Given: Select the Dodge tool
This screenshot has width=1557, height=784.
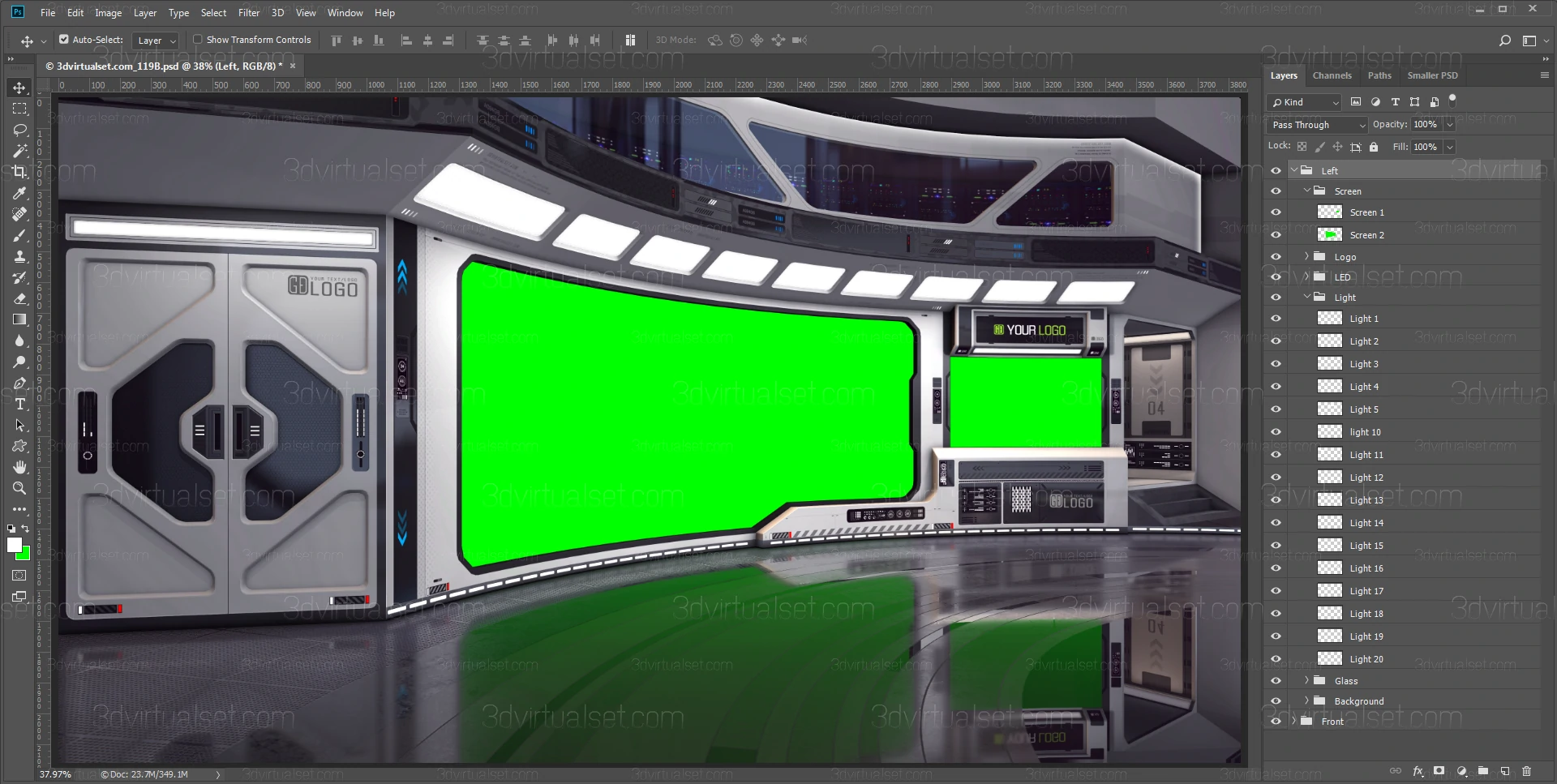Looking at the screenshot, I should pos(19,362).
